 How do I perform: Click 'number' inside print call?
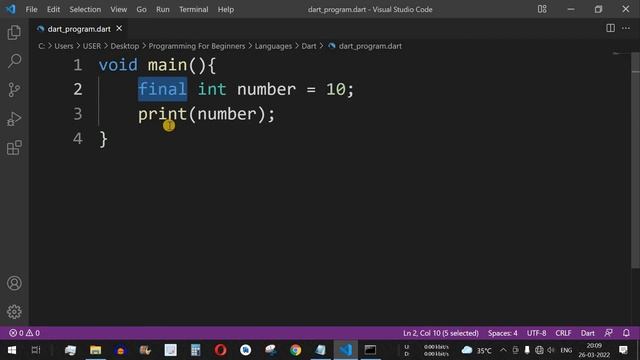coord(227,114)
